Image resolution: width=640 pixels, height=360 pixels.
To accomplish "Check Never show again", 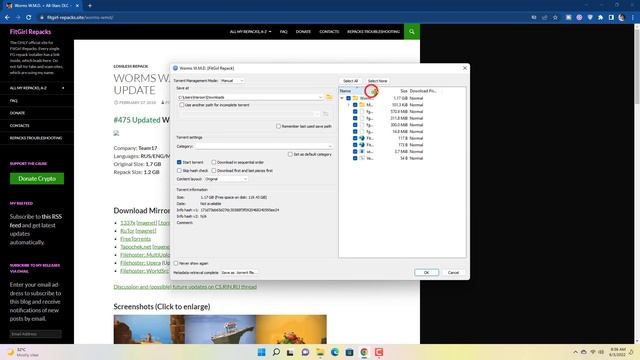I will pyautogui.click(x=176, y=263).
